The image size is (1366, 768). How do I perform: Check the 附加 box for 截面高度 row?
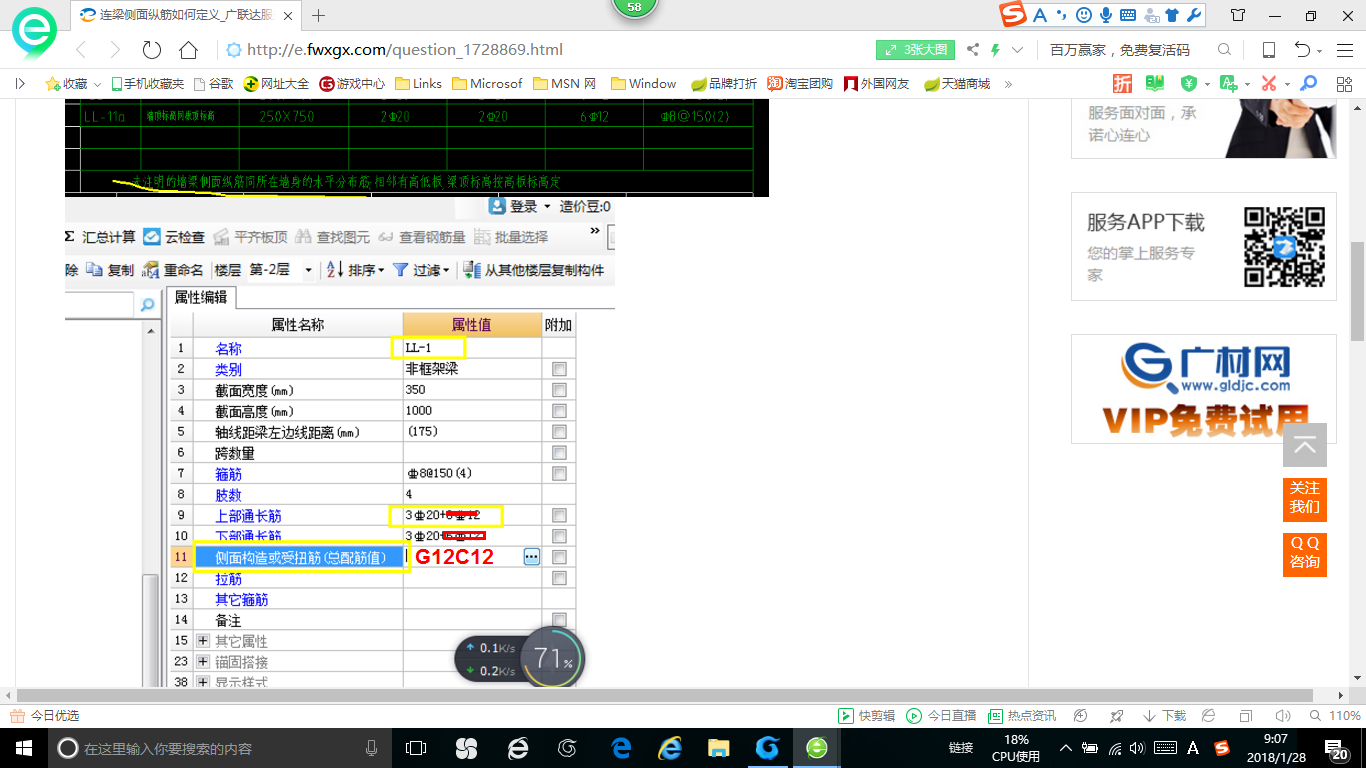[x=559, y=411]
